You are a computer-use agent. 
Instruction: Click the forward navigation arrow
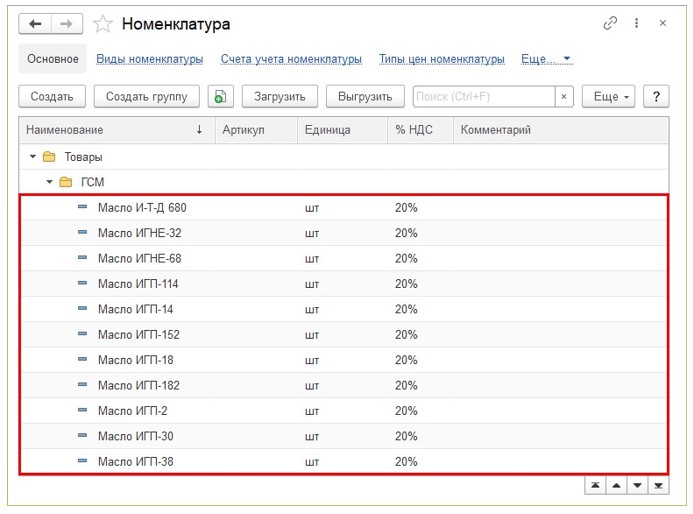tap(67, 23)
